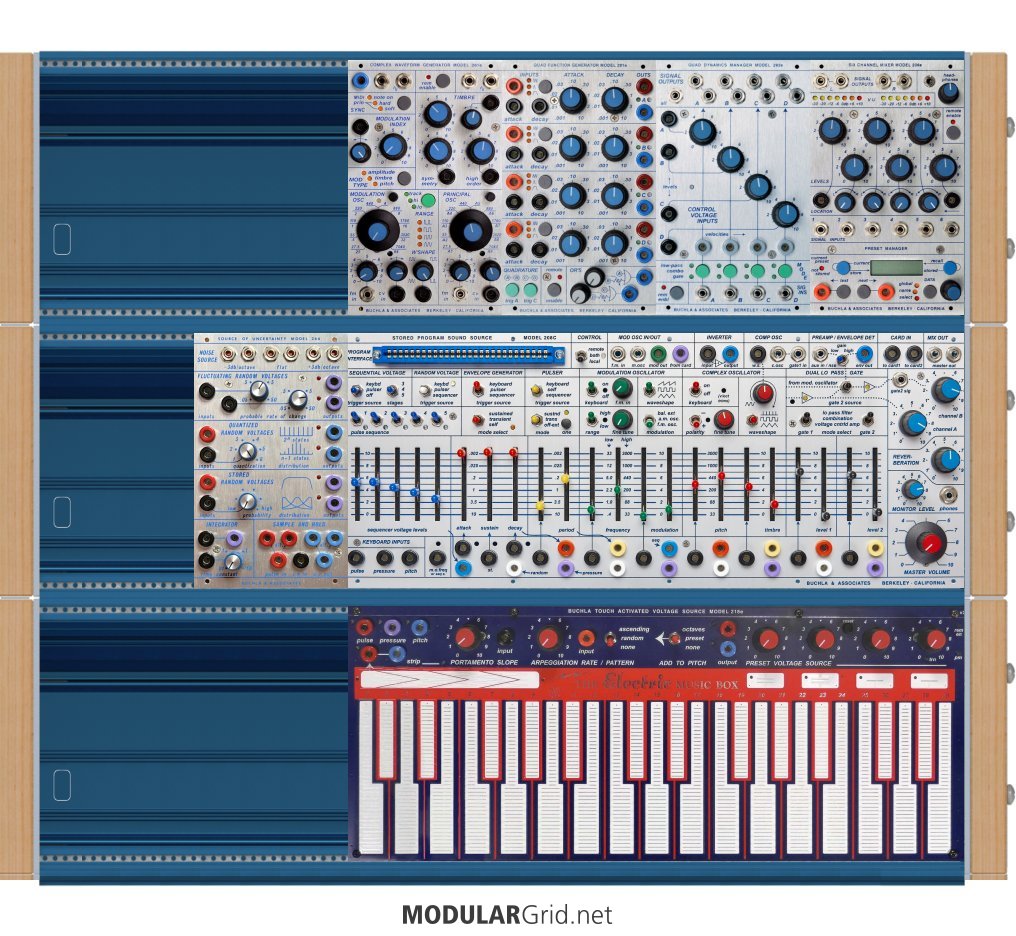Click the red Master Volume knob

929,543
